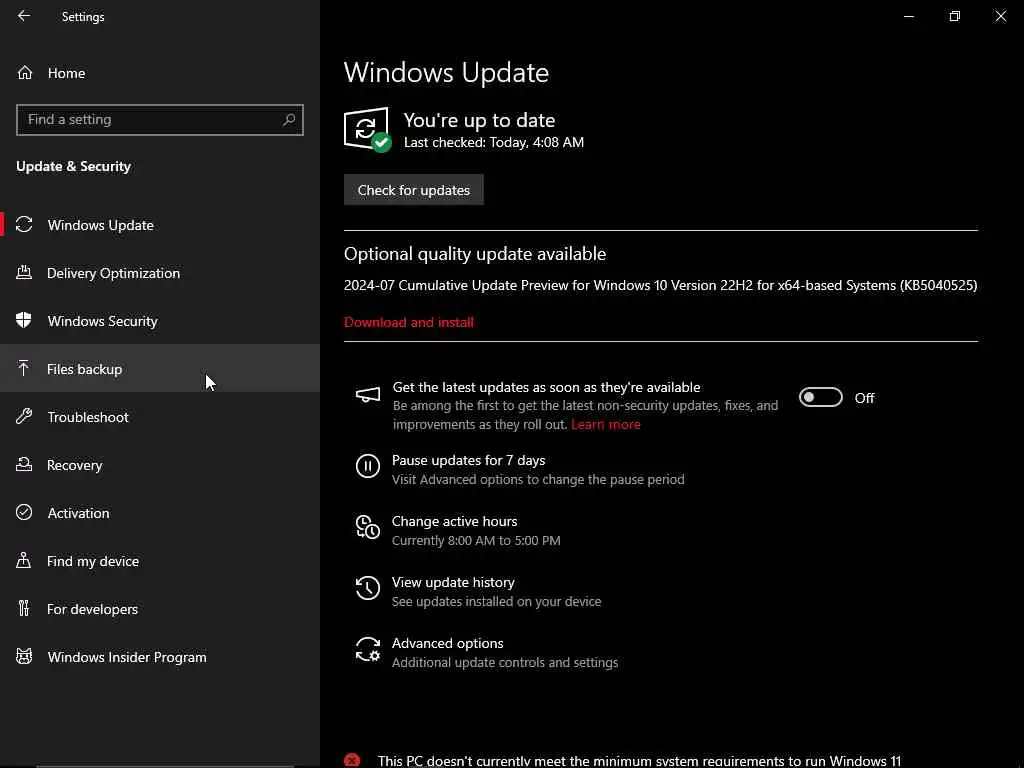Click the Find my device icon

click(24, 560)
